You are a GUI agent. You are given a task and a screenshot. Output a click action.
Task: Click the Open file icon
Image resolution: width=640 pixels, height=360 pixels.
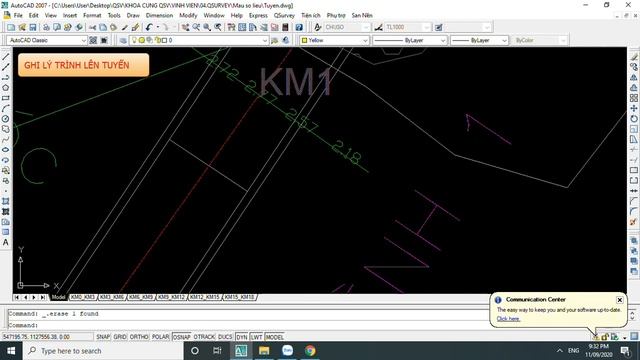tap(22, 27)
